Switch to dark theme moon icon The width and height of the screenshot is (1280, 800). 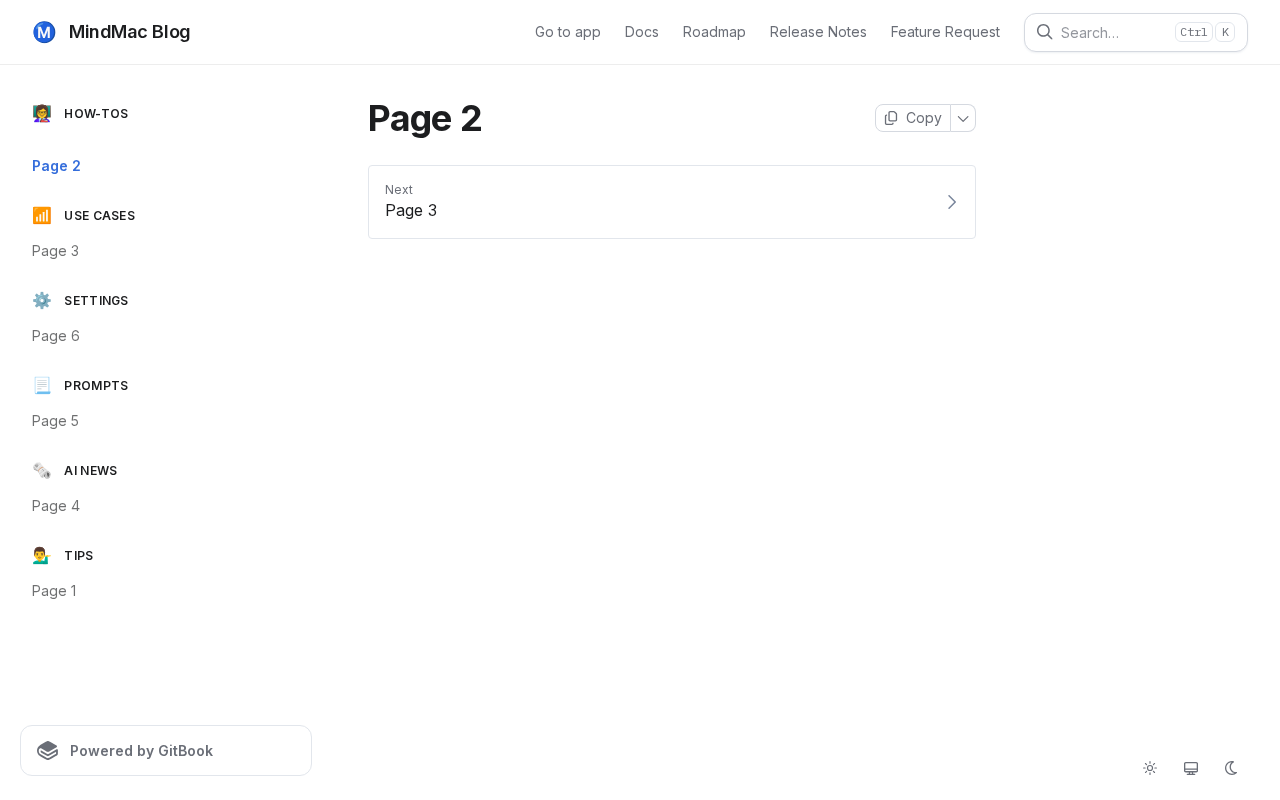(x=1232, y=768)
